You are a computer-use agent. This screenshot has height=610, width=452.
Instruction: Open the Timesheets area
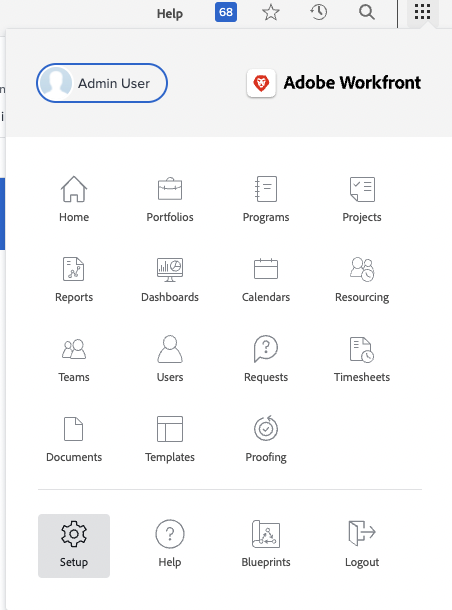point(362,359)
